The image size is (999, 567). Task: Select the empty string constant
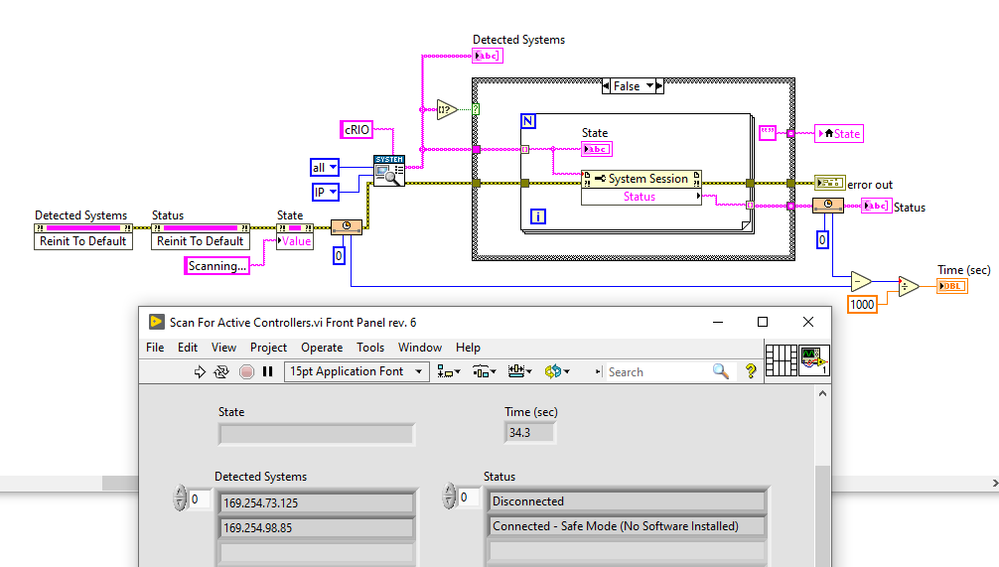tap(768, 133)
